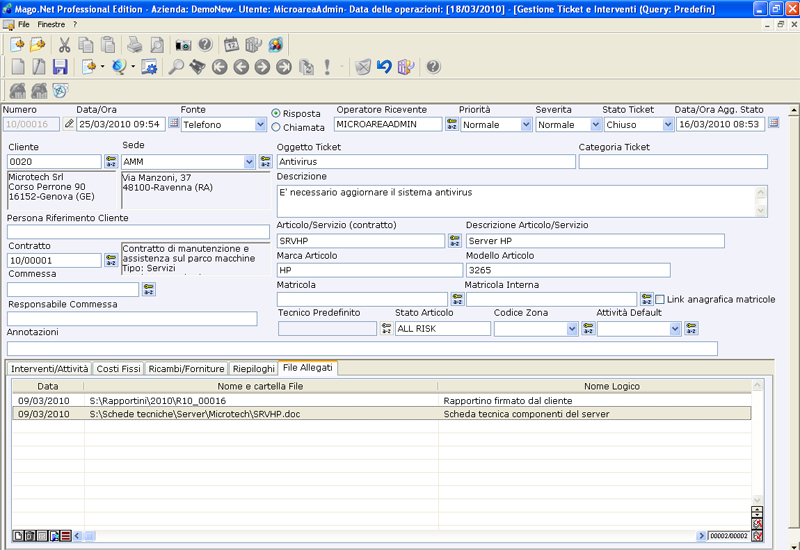Click the Save floppy disk icon
800x550 pixels.
tap(60, 67)
